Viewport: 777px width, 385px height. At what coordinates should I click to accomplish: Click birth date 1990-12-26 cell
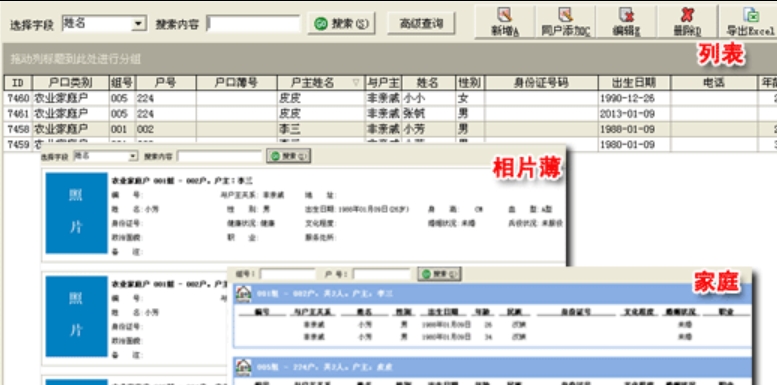[634, 98]
